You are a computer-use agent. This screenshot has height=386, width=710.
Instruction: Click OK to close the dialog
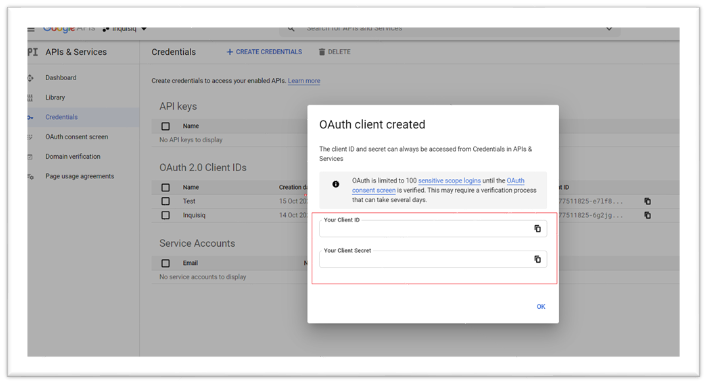pyautogui.click(x=541, y=307)
